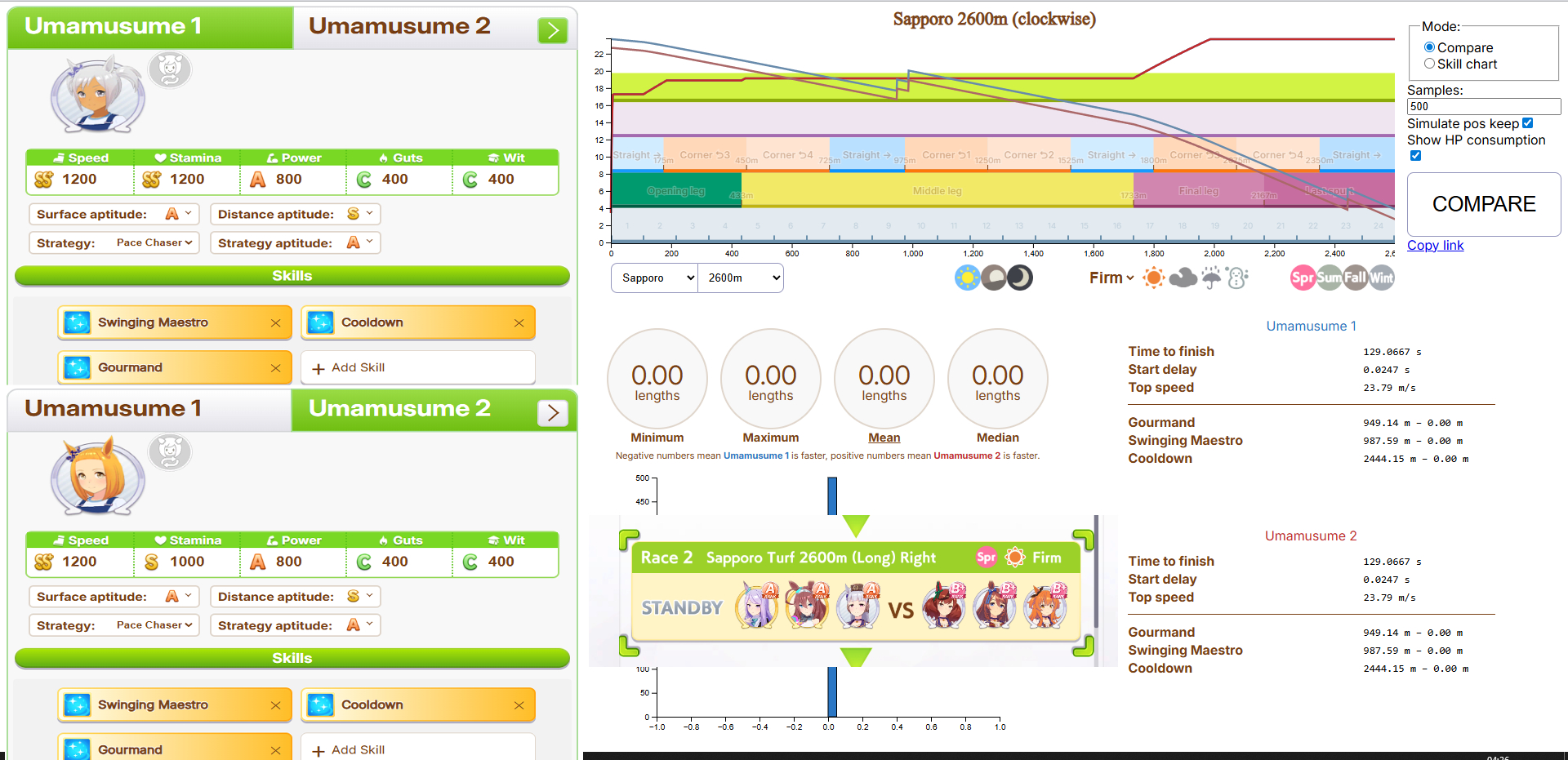
Task: Select the sunny weather icon
Action: [1153, 278]
